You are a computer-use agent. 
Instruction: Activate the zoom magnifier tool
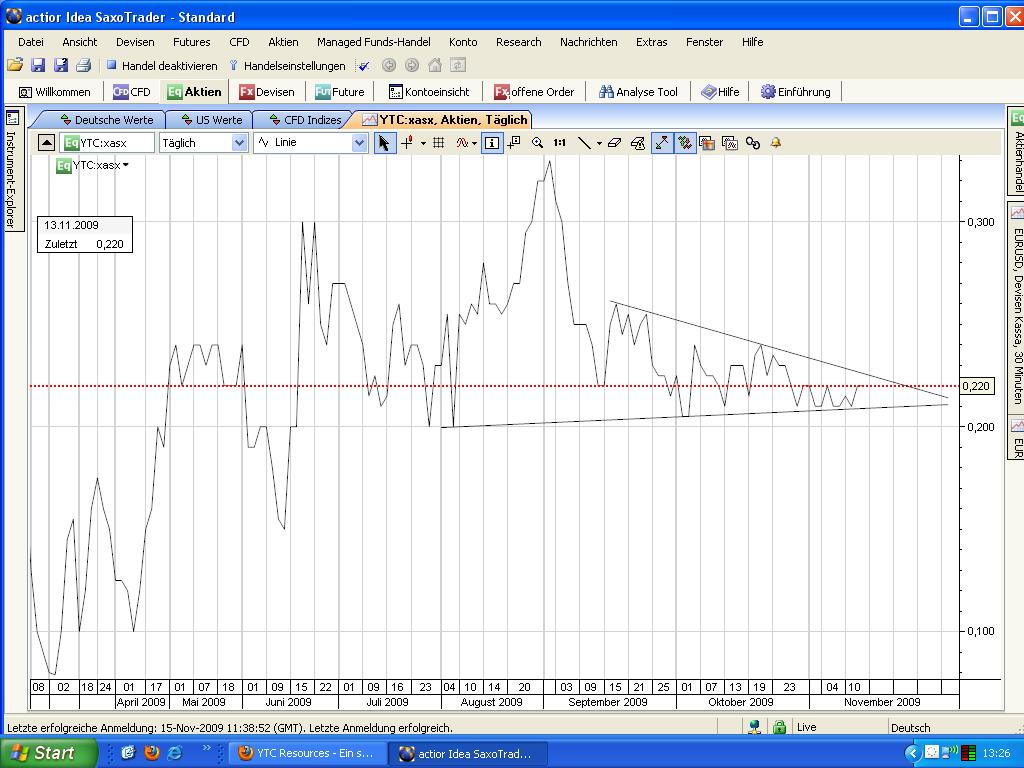coord(538,143)
